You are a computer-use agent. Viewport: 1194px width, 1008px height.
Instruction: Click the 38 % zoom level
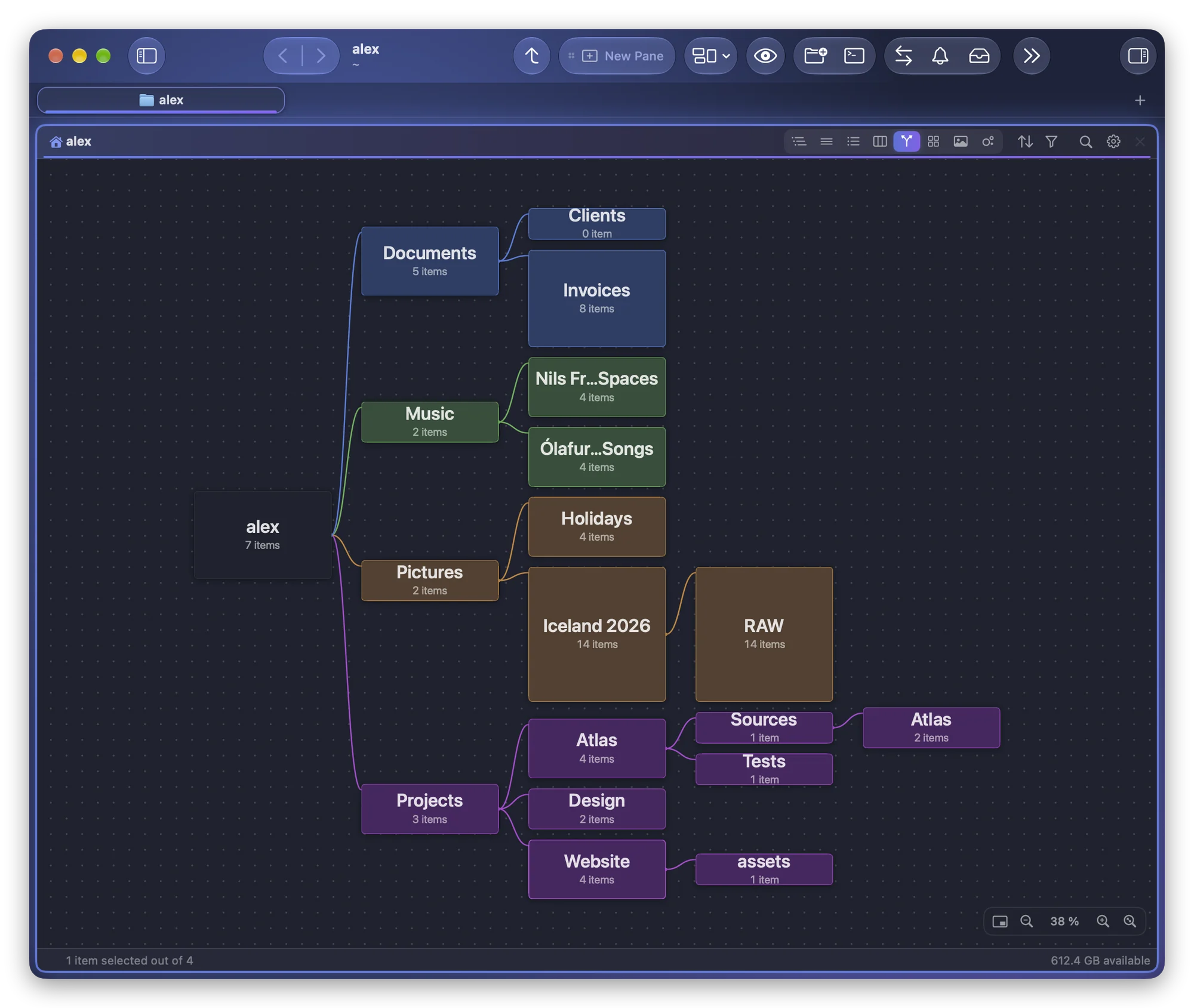click(1064, 921)
